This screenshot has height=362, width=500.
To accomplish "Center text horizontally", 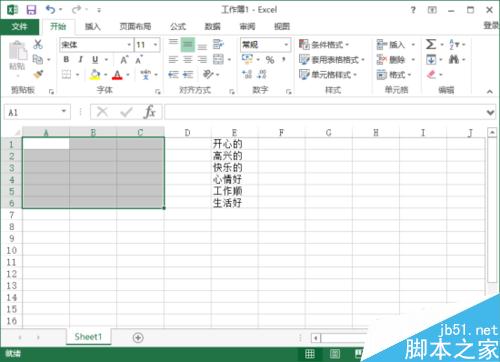I will coord(188,60).
